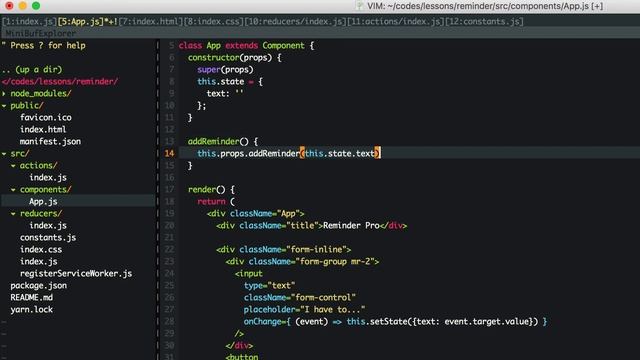Open the 12:constants.js buffer tab
Image resolution: width=640 pixels, height=360 pixels.
click(x=484, y=21)
